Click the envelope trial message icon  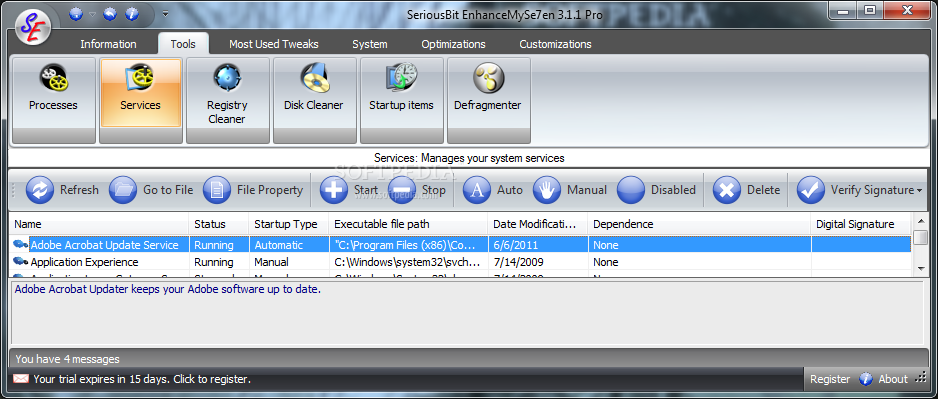pos(21,379)
